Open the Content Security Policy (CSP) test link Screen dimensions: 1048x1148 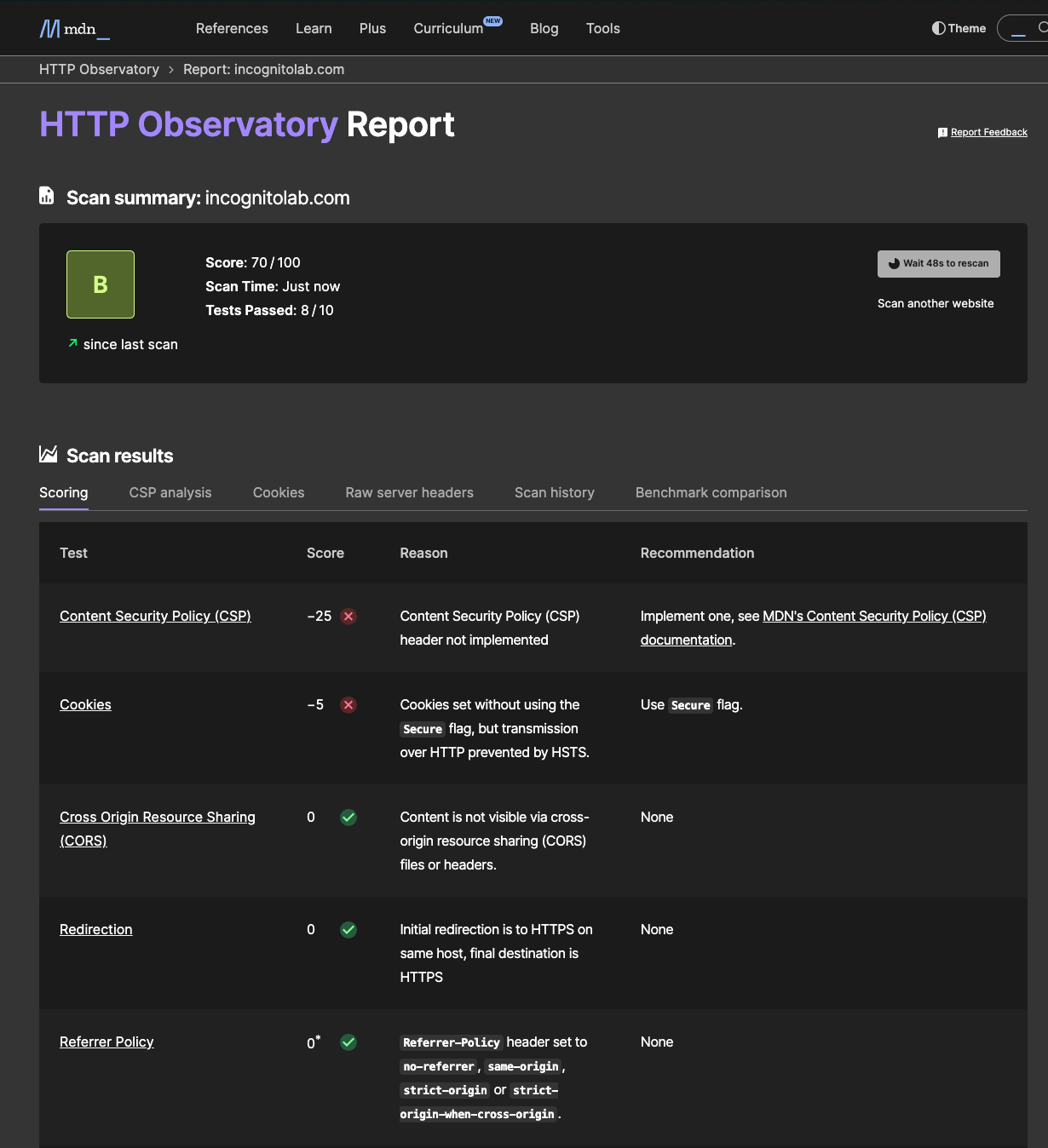coord(155,616)
